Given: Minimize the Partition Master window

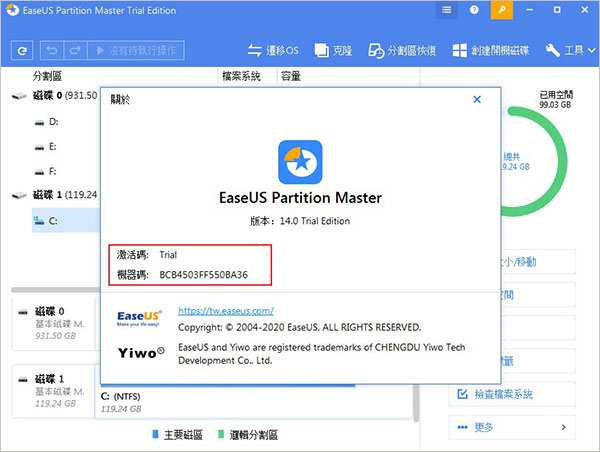Looking at the screenshot, I should pos(529,10).
